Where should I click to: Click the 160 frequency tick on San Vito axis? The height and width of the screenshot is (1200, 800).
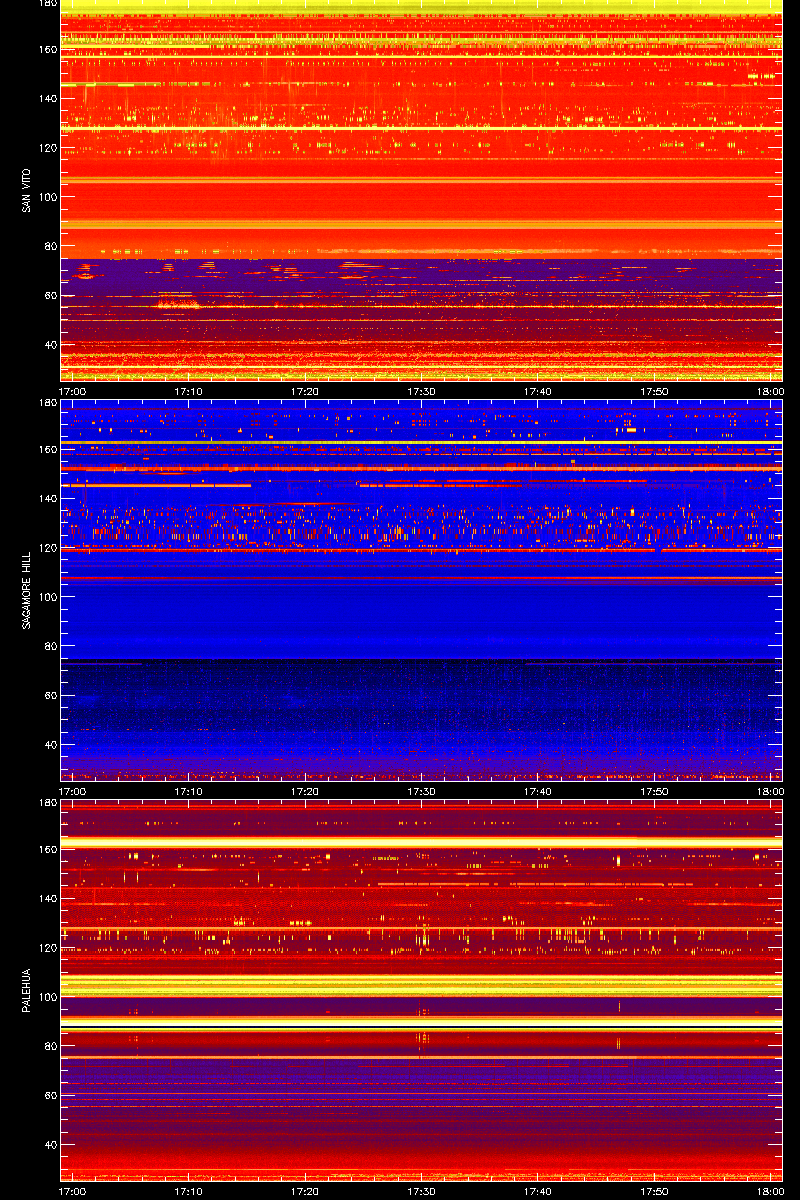point(46,51)
